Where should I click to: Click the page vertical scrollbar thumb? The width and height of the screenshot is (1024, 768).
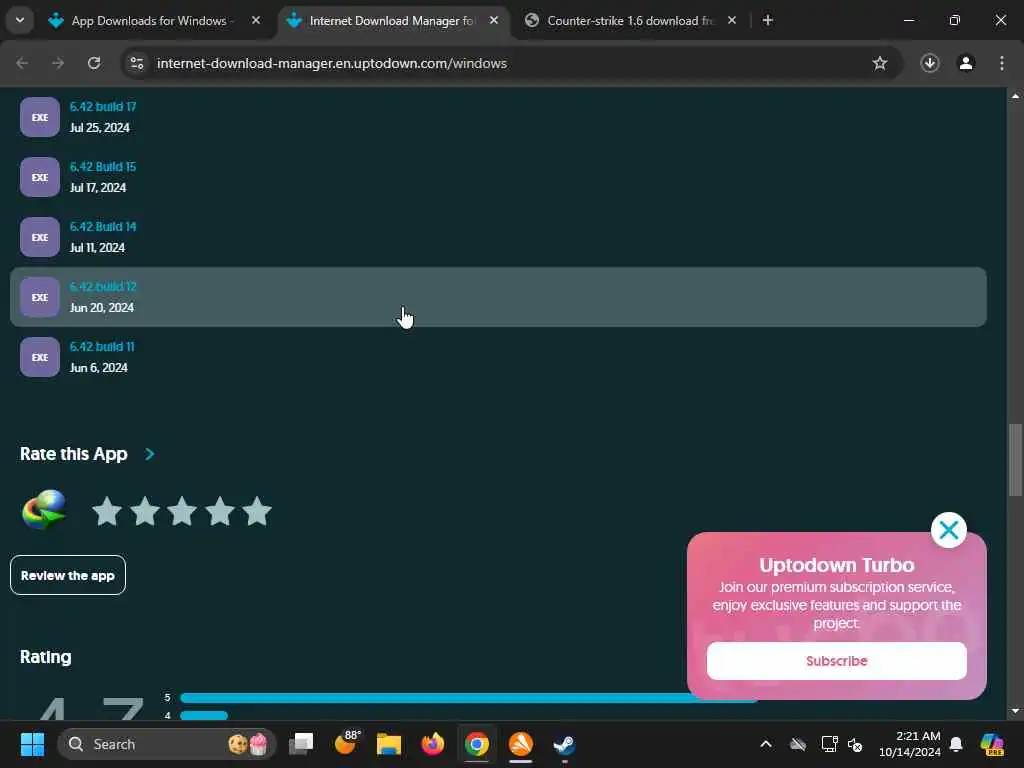point(1015,460)
